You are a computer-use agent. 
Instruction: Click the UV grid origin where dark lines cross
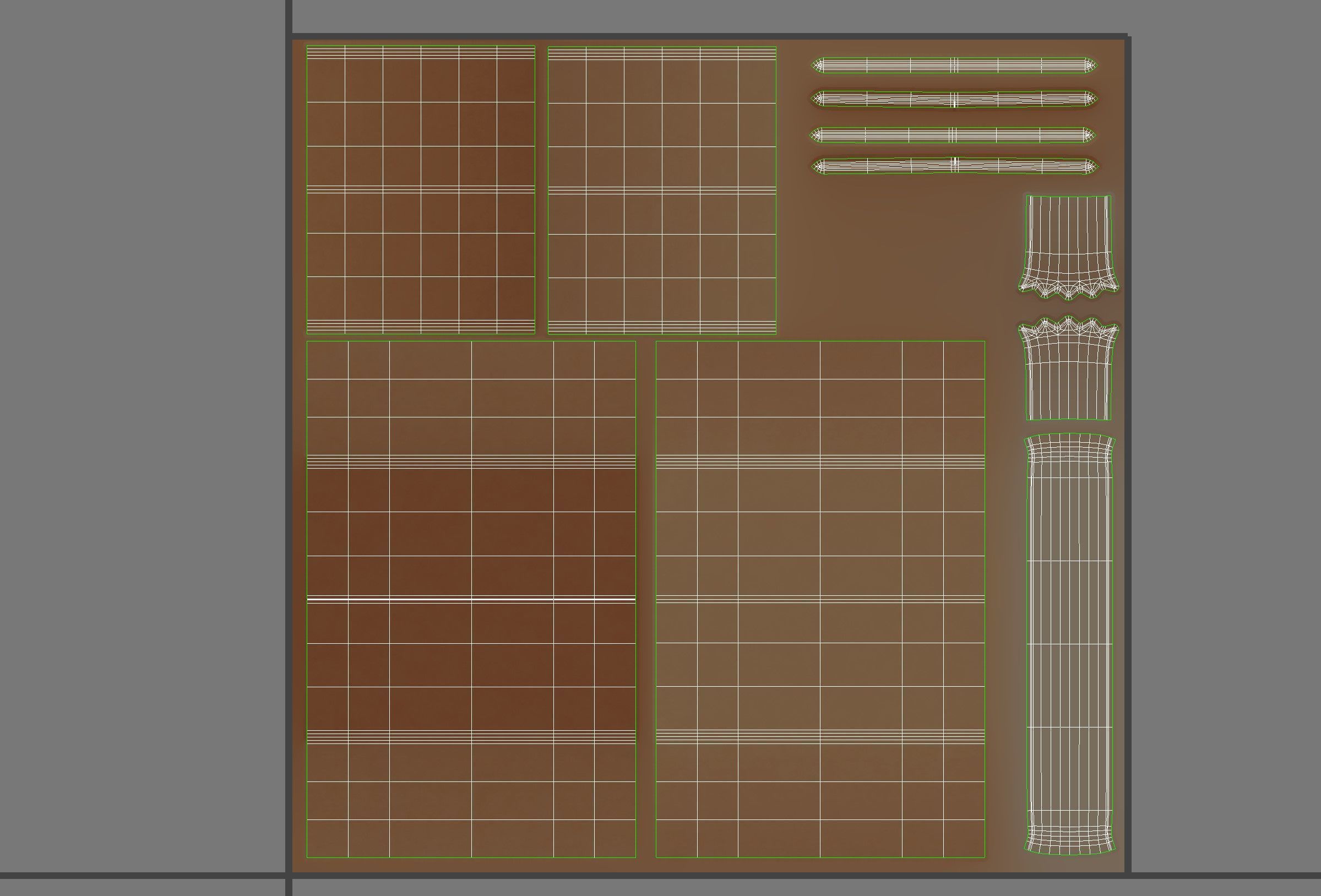[289, 876]
